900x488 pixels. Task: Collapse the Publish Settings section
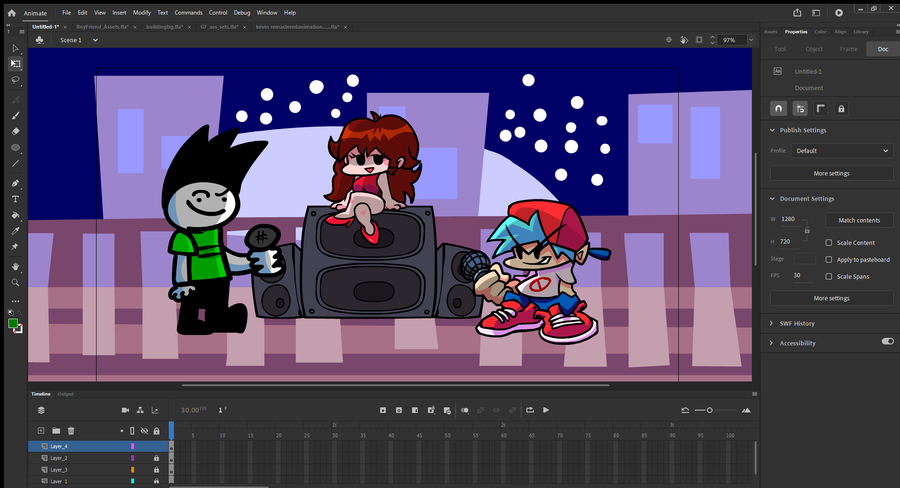[x=773, y=130]
